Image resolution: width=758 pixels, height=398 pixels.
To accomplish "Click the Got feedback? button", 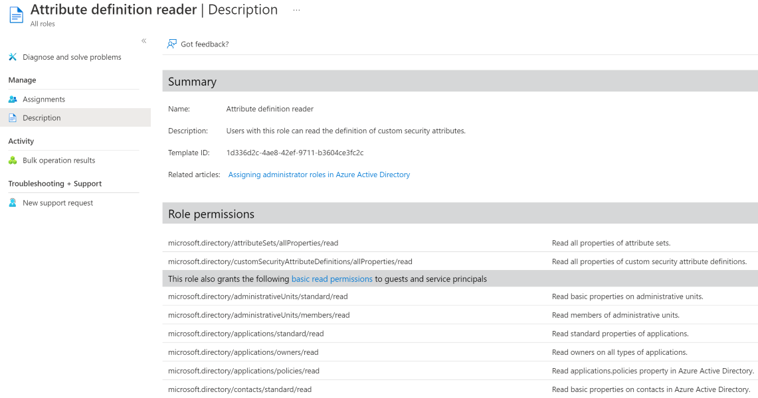I will (198, 44).
